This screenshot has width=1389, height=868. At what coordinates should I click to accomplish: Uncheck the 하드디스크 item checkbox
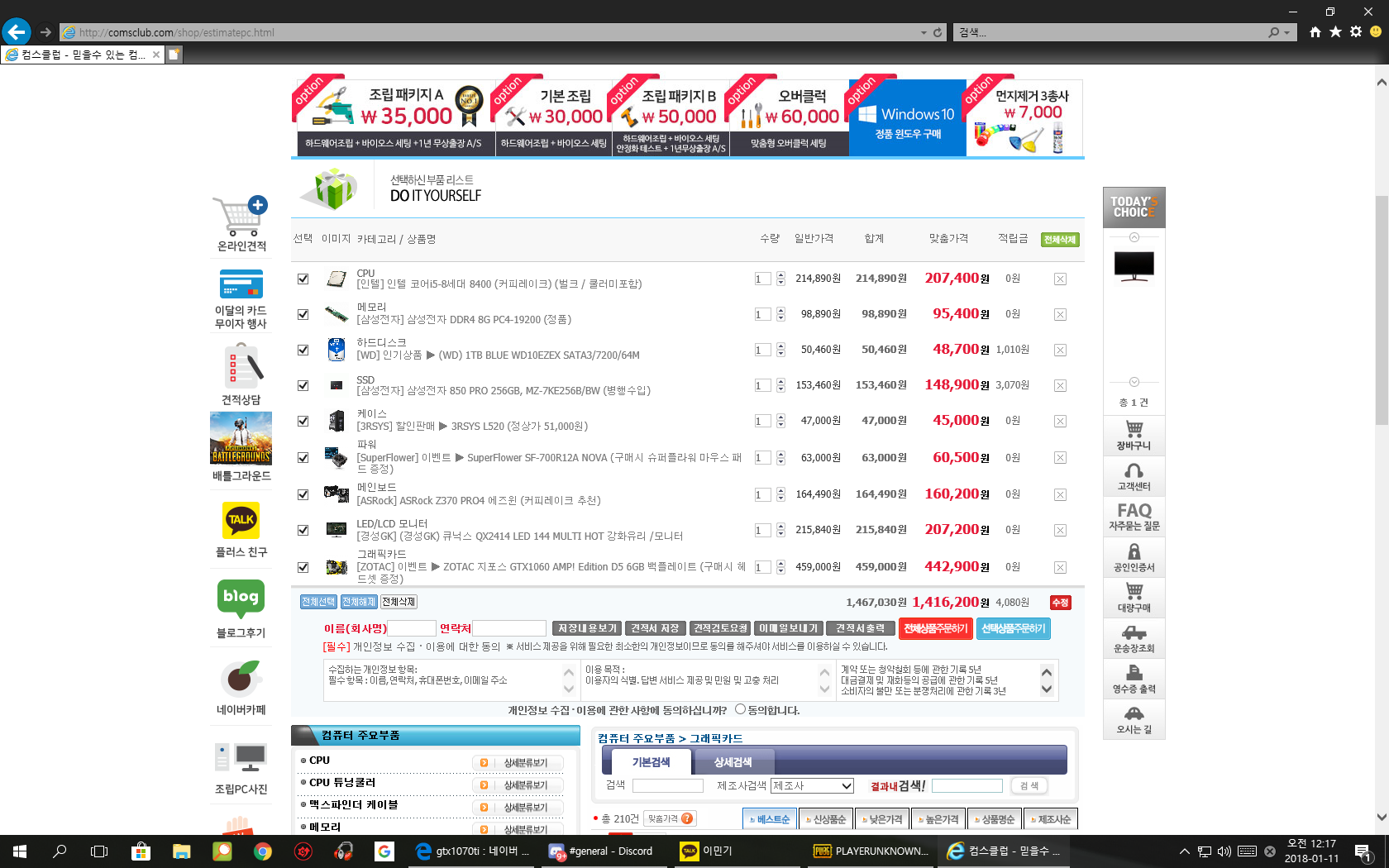click(x=303, y=351)
